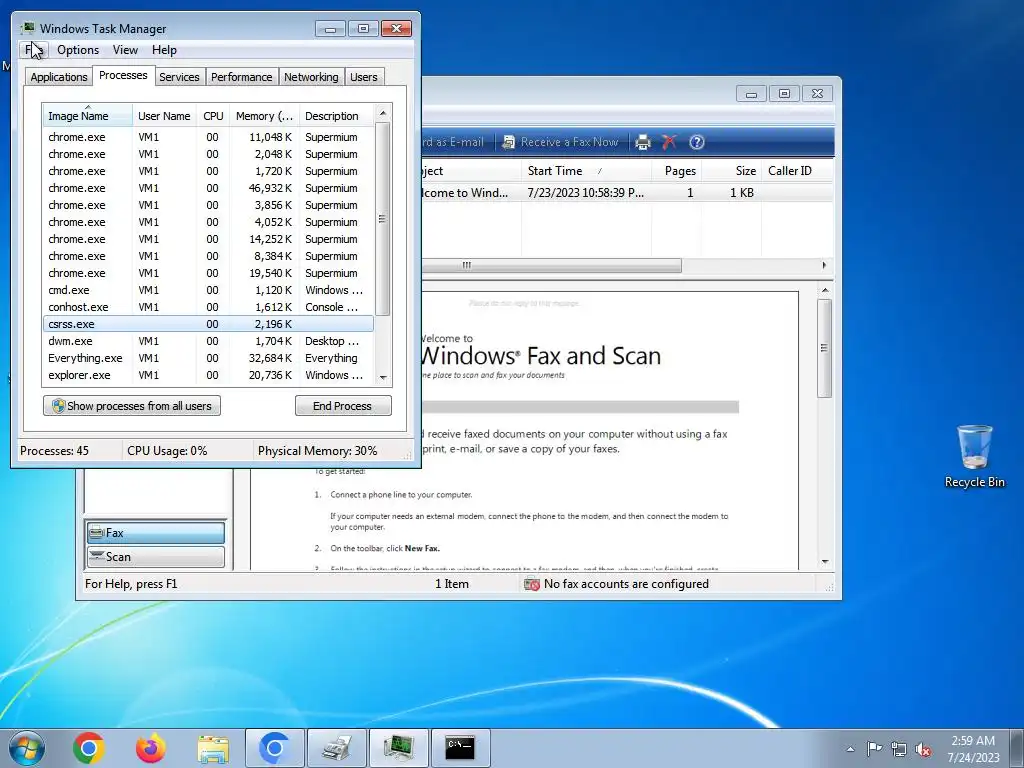Image resolution: width=1024 pixels, height=768 pixels.
Task: Switch to the Networking tab
Action: click(x=311, y=77)
